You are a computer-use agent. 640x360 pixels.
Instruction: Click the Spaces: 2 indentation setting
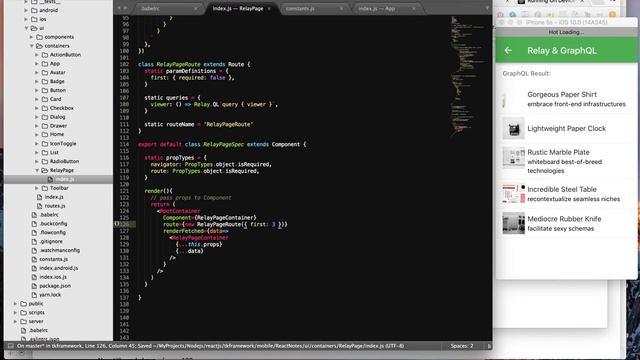tap(462, 346)
